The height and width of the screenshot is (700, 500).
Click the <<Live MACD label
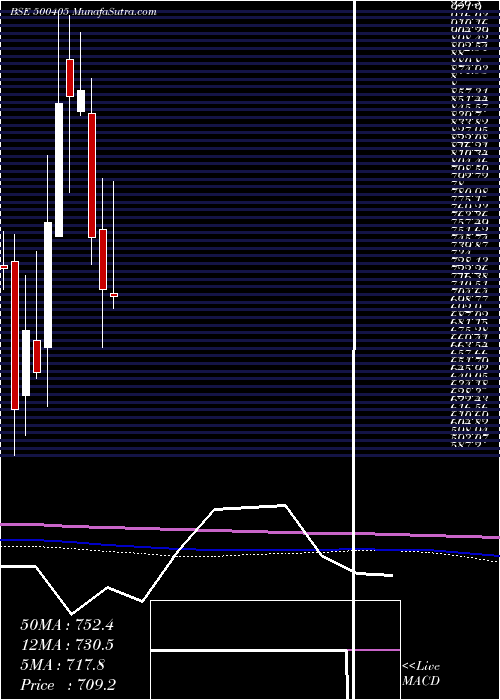click(421, 674)
